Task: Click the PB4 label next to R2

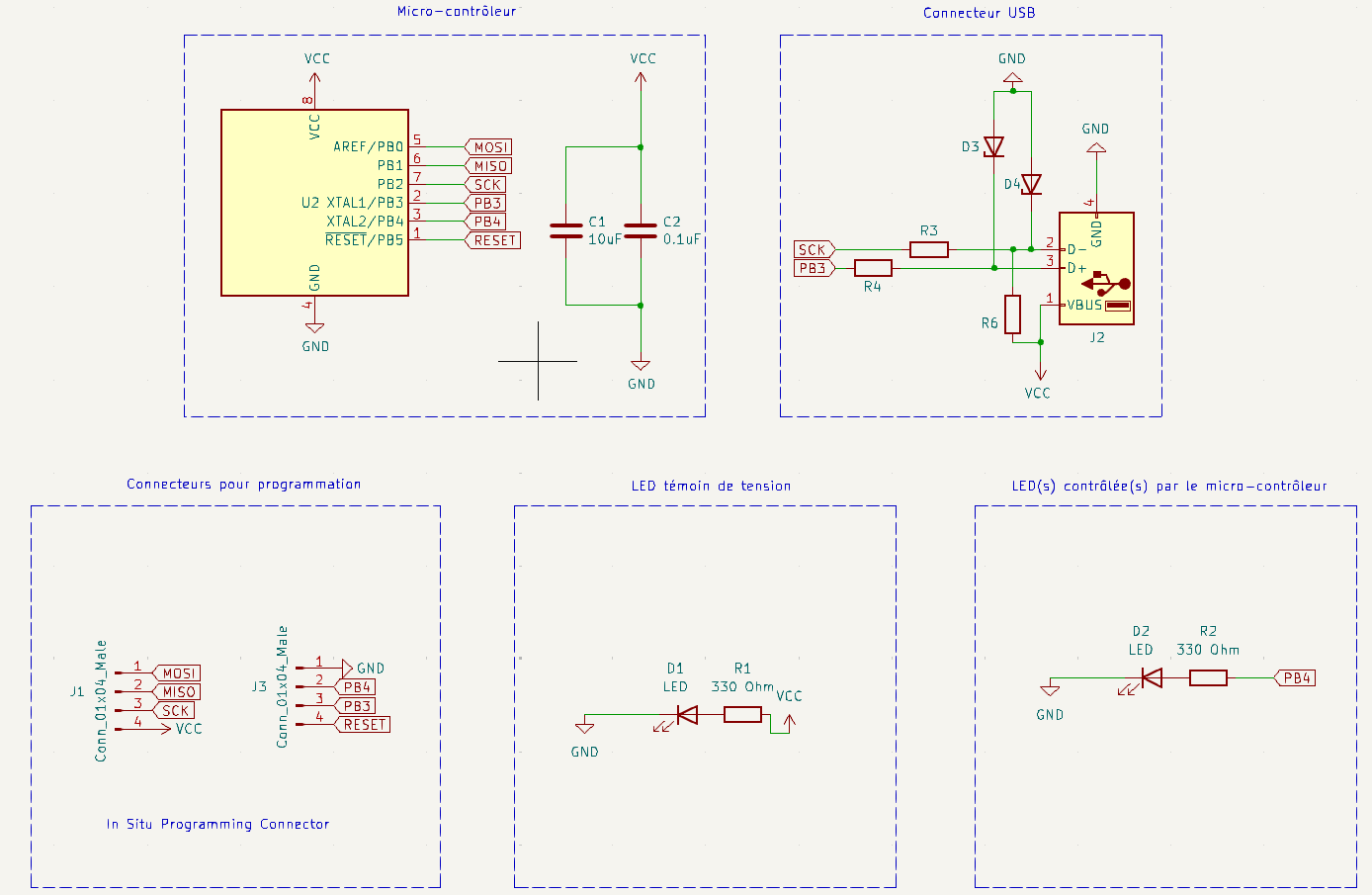Action: [x=1296, y=678]
